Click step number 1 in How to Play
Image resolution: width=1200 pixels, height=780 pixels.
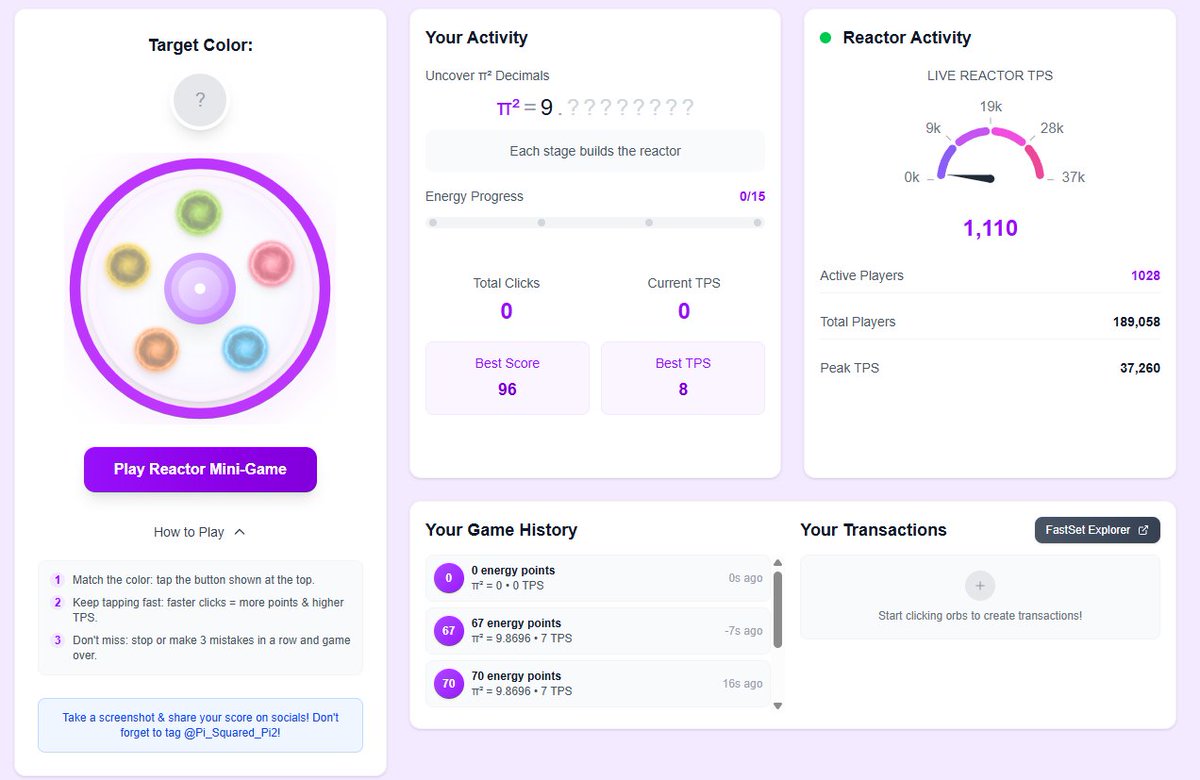pos(58,580)
